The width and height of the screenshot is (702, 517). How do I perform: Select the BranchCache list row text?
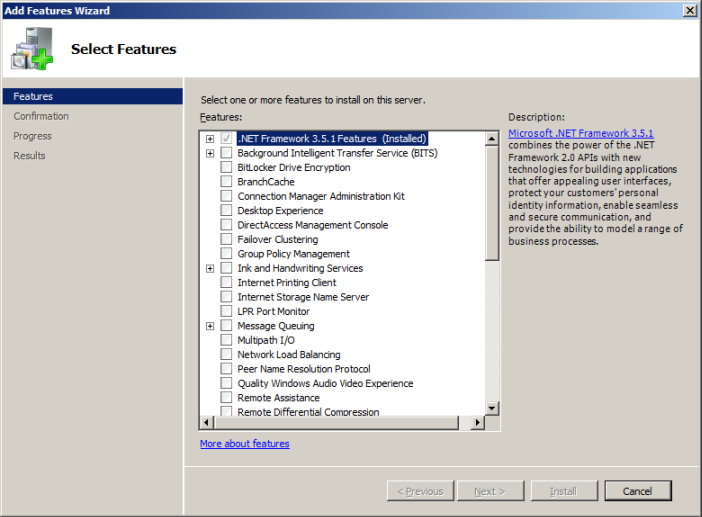266,182
